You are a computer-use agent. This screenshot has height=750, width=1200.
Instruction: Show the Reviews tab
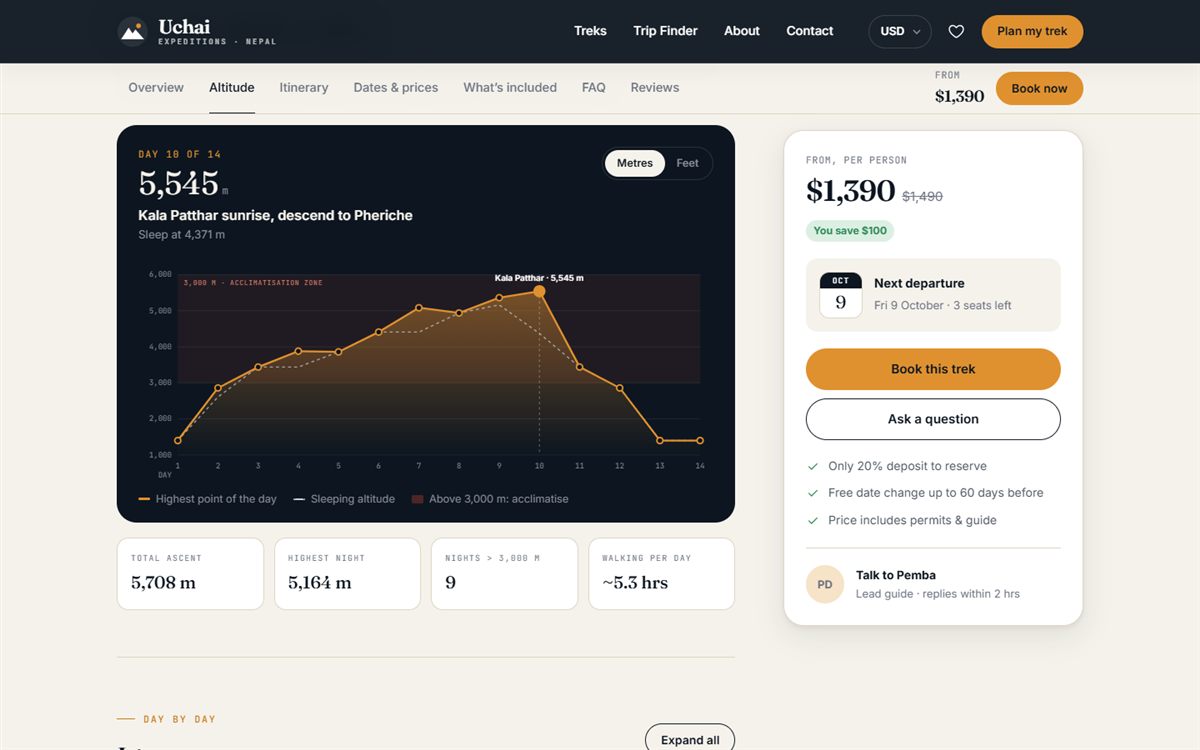point(655,88)
